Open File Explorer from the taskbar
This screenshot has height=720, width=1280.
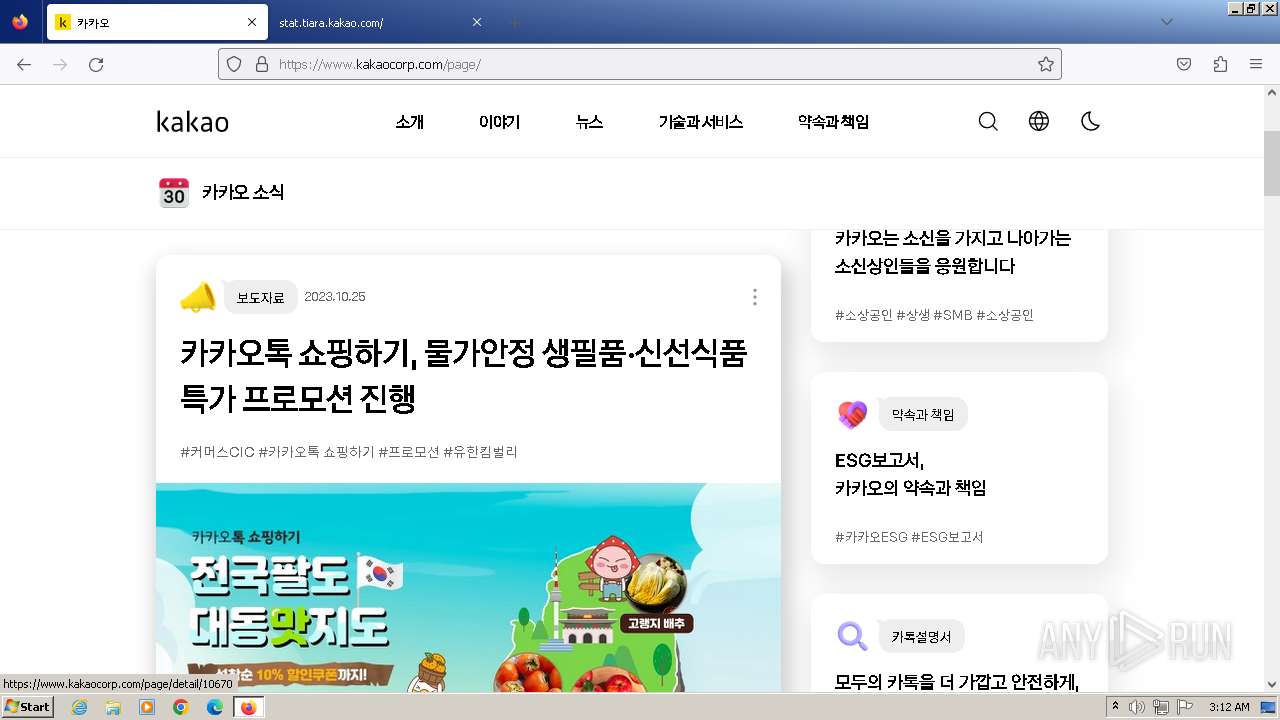click(113, 707)
